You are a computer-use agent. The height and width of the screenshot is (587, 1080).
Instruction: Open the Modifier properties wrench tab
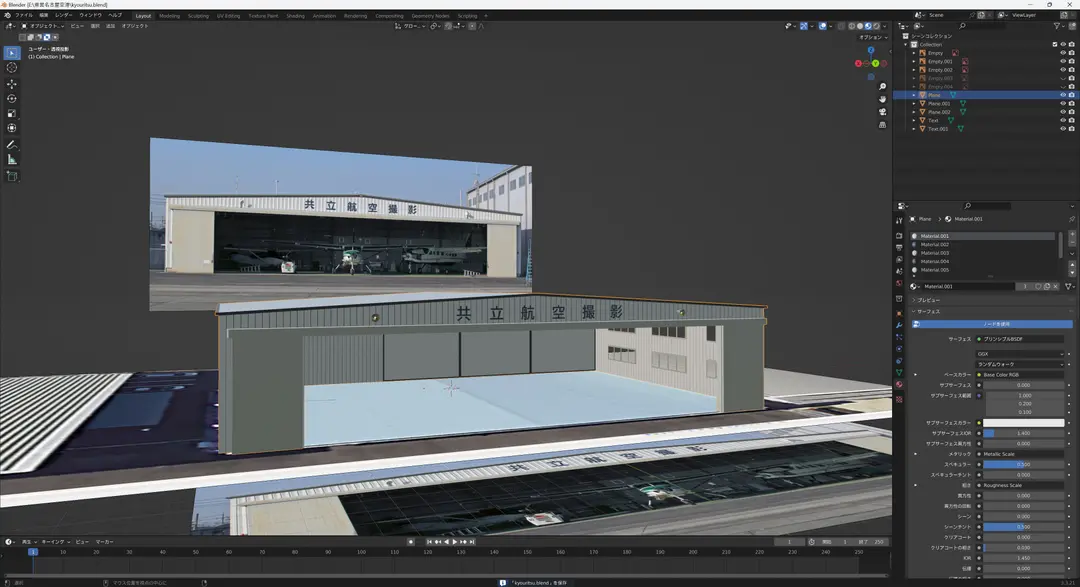point(899,325)
